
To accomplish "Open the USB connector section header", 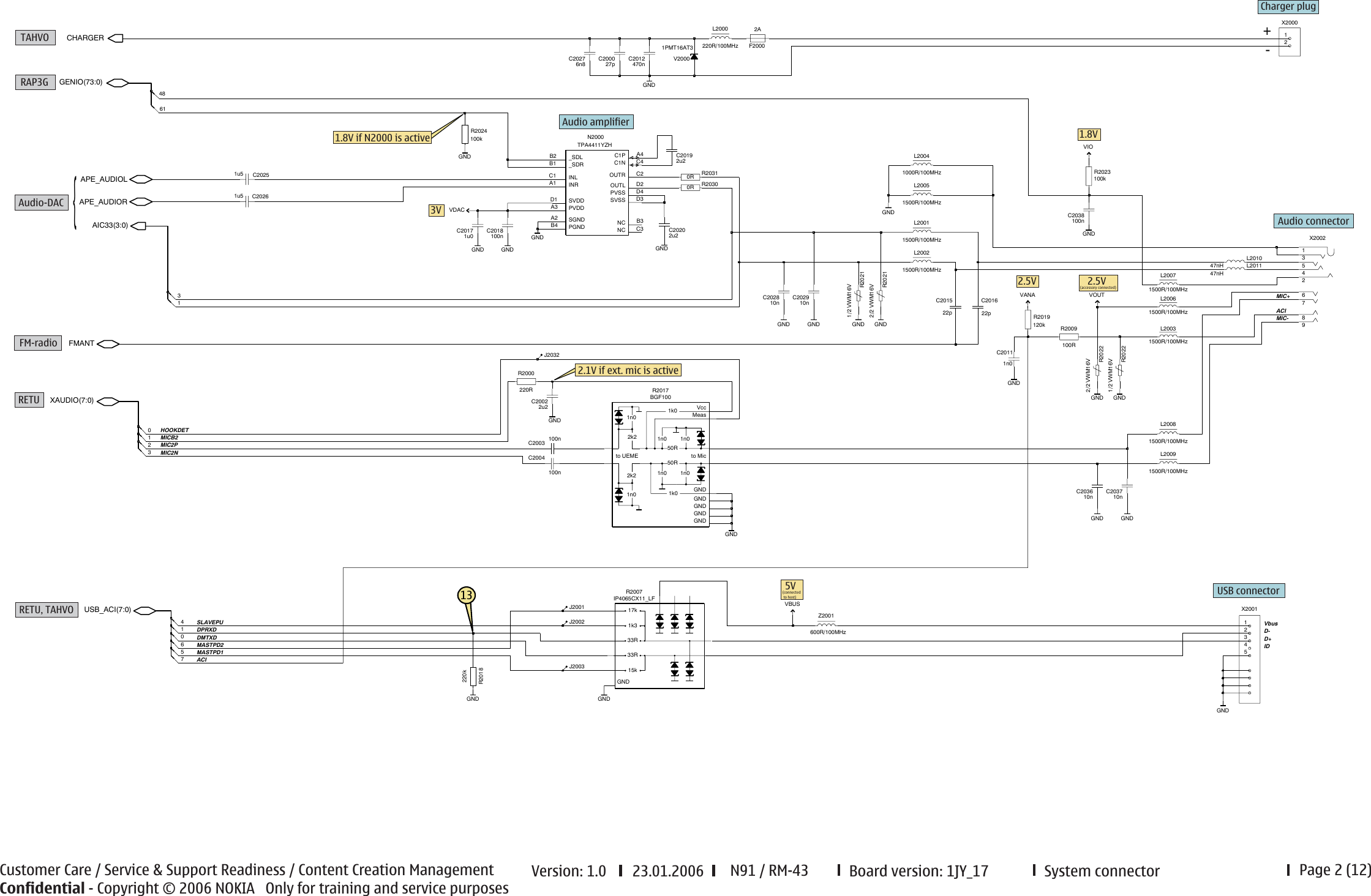I will point(1250,591).
